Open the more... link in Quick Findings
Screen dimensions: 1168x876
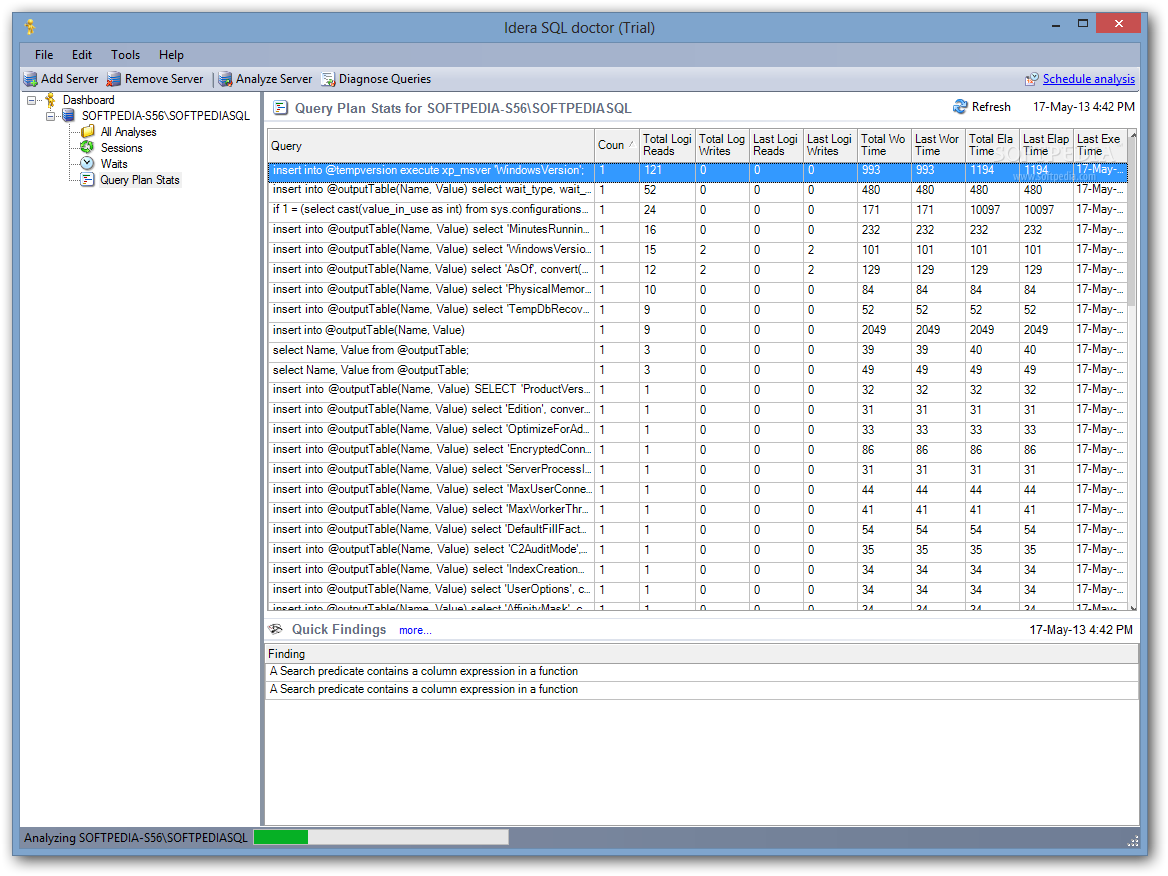coord(415,630)
